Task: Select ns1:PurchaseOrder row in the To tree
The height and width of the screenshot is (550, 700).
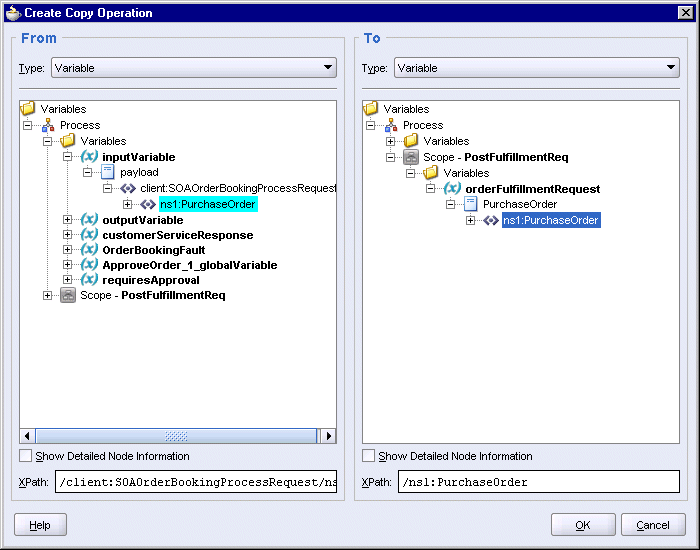Action: [x=551, y=220]
